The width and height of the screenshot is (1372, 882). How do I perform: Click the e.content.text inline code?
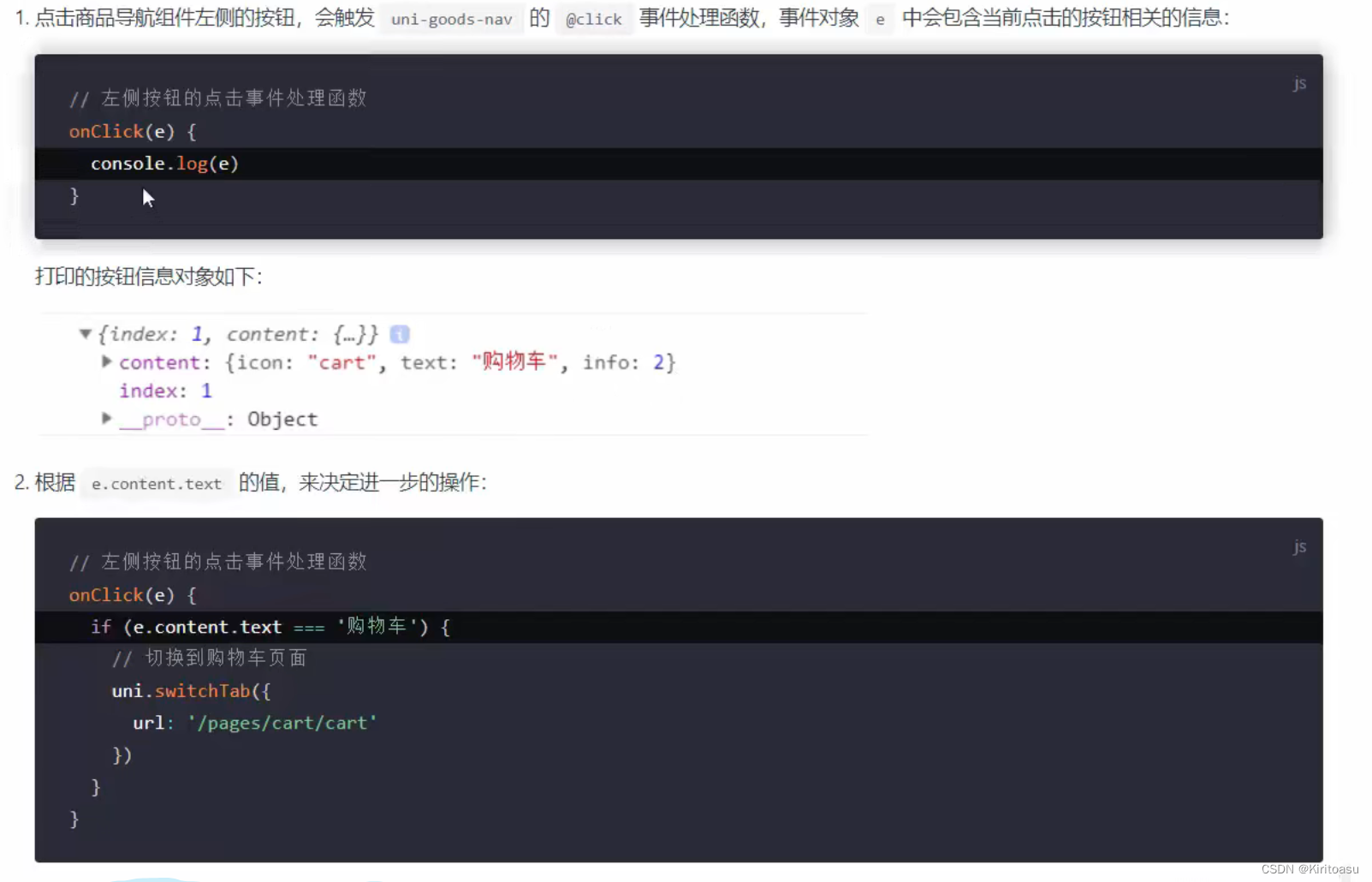click(157, 484)
